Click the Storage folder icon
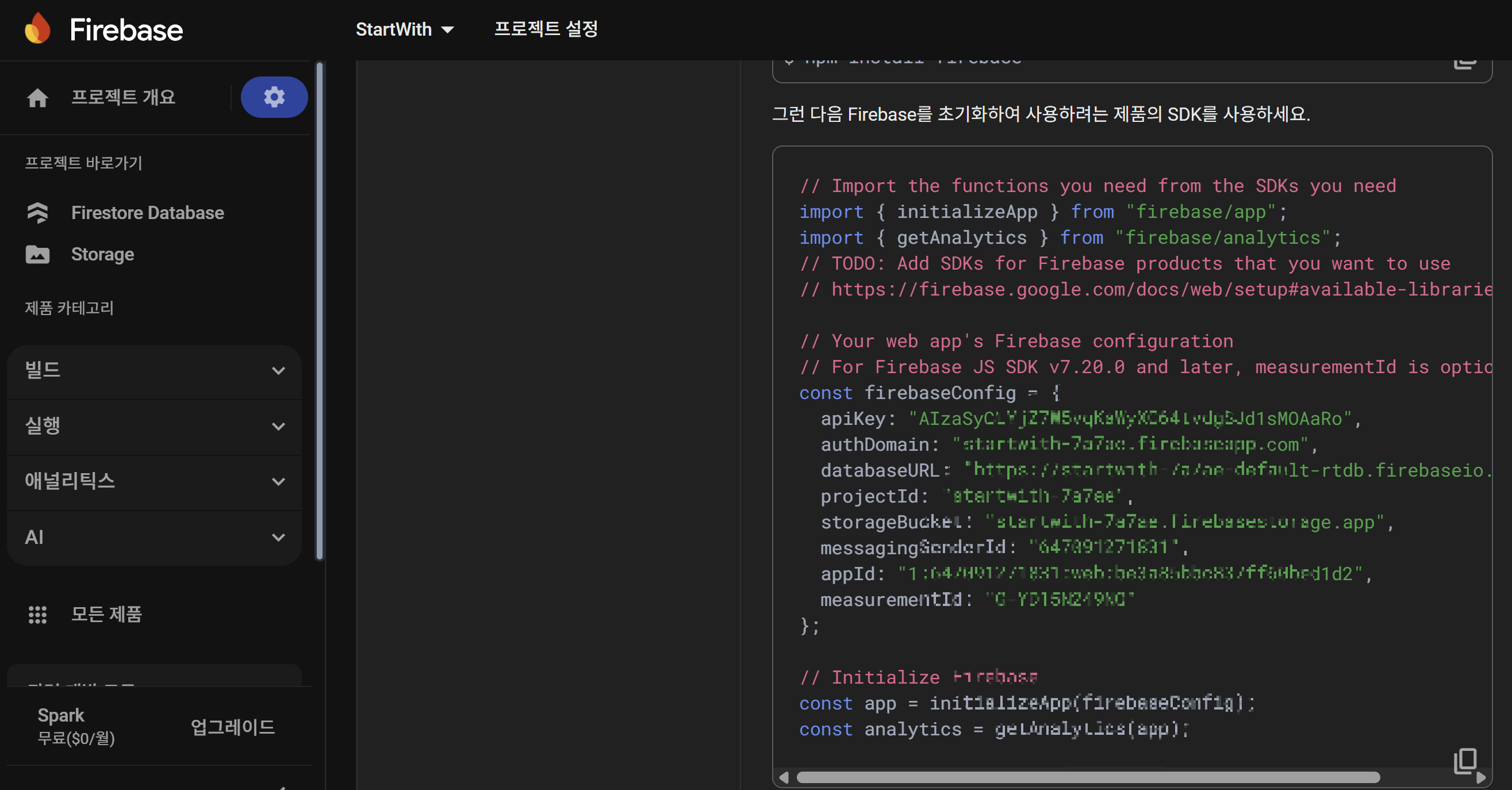Screen dimensions: 1512x790 click(37, 254)
